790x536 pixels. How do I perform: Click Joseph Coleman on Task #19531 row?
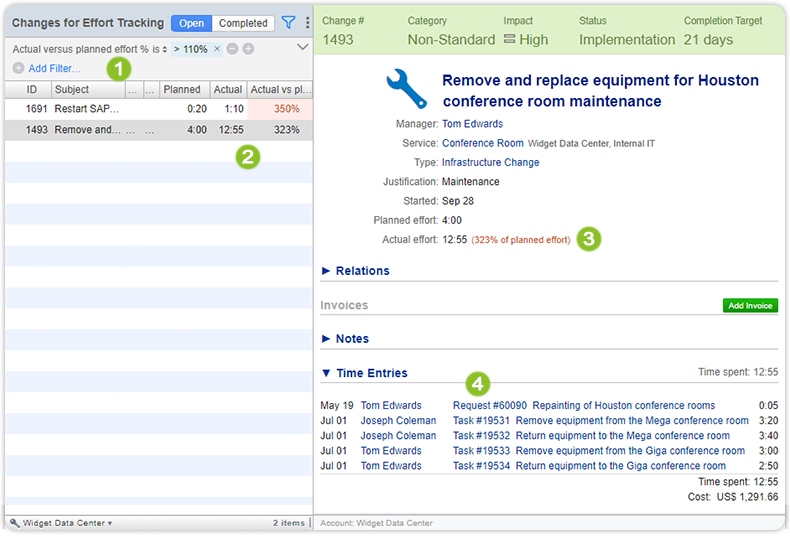coord(399,421)
